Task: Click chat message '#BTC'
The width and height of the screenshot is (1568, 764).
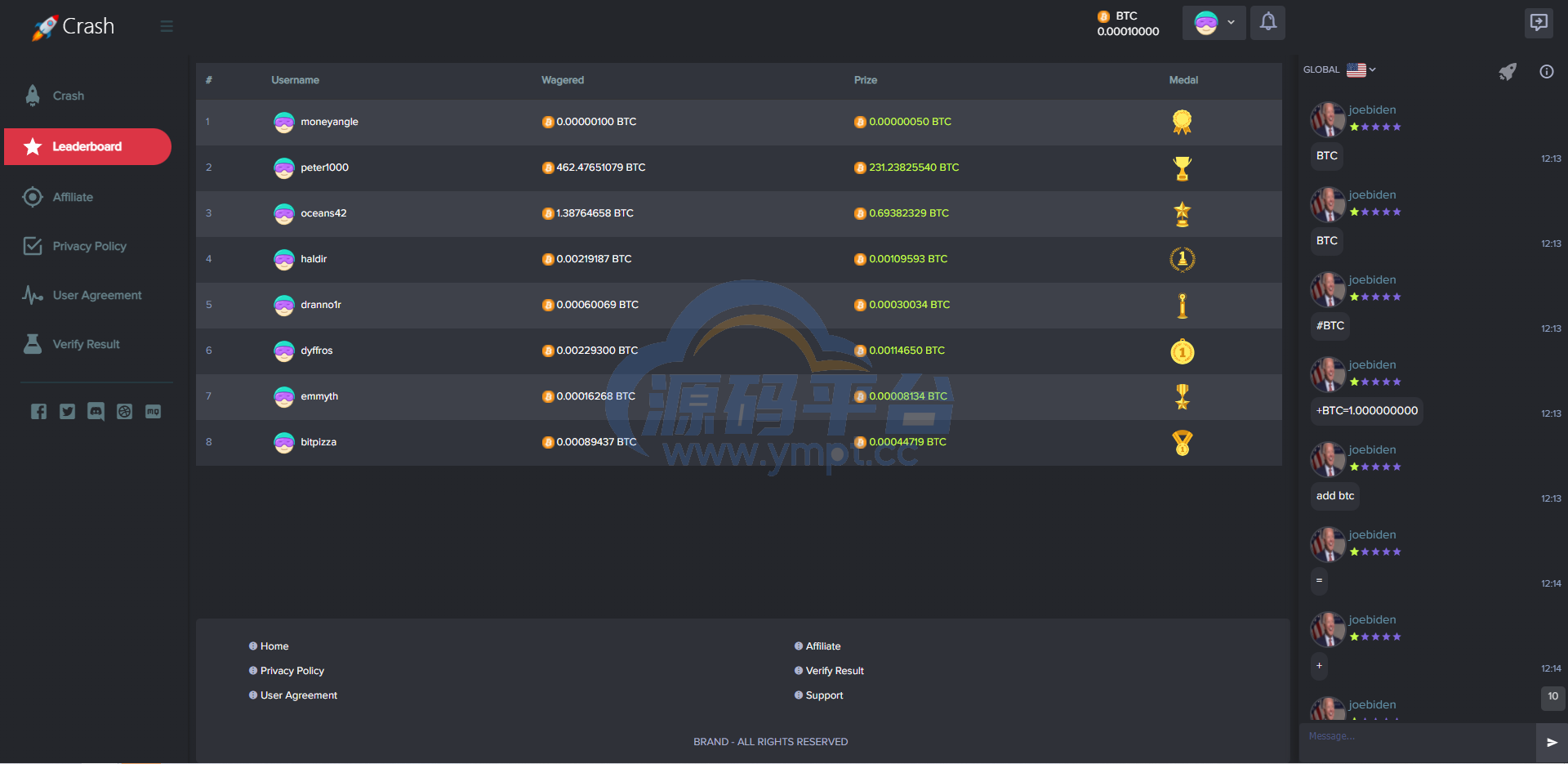Action: click(x=1330, y=326)
